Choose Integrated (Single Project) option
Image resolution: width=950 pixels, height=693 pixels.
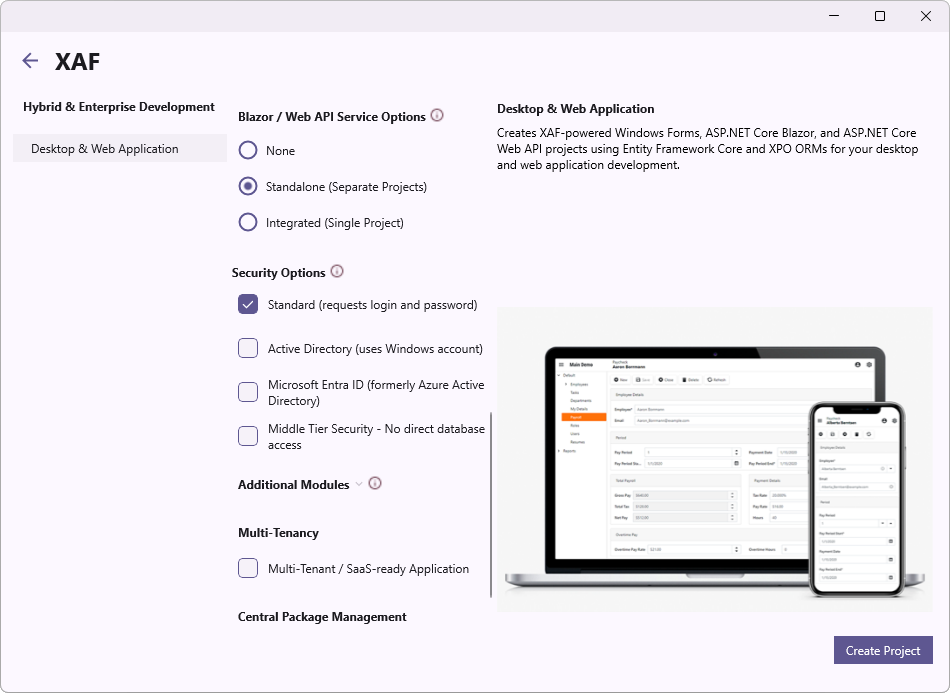(247, 222)
